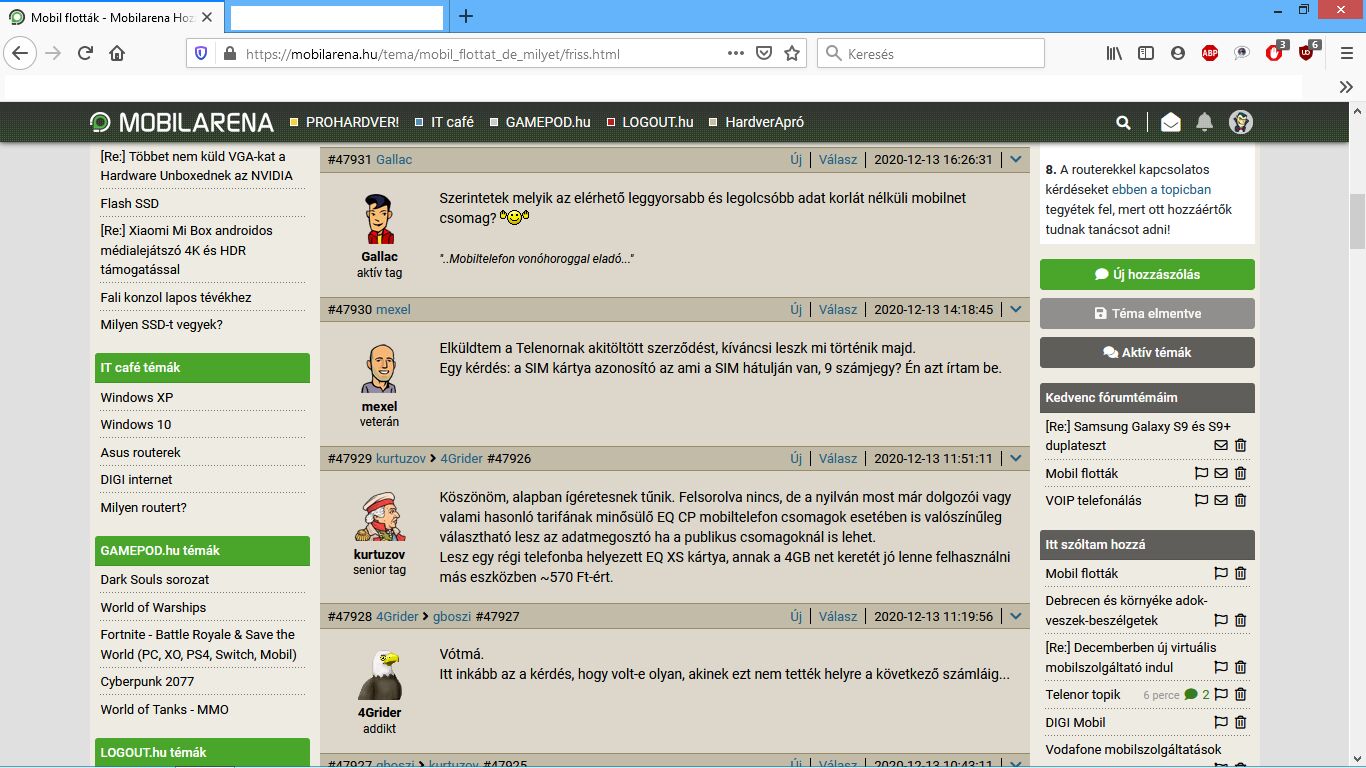Reload the current page

(x=85, y=54)
